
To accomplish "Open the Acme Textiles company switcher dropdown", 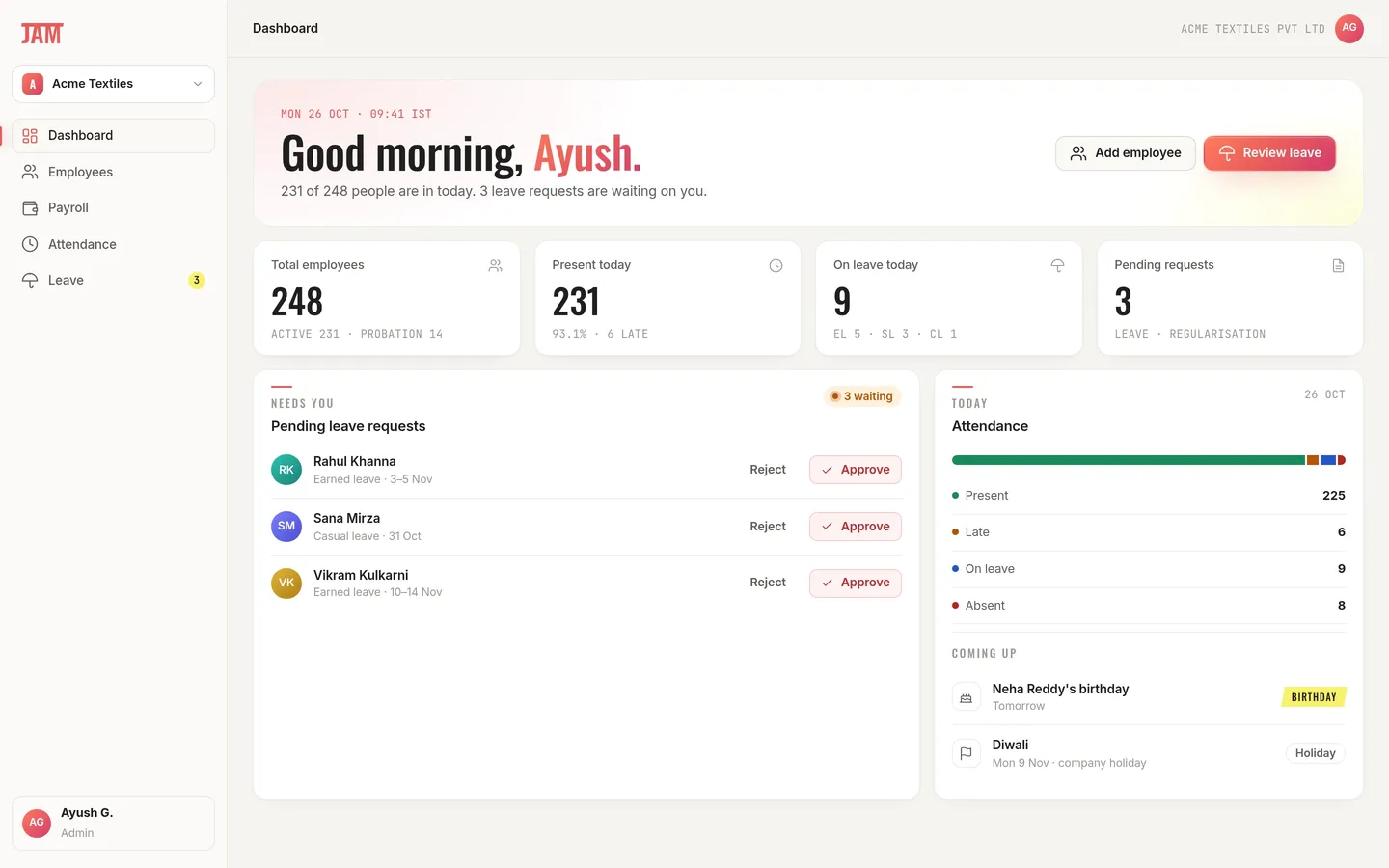I will pyautogui.click(x=113, y=84).
